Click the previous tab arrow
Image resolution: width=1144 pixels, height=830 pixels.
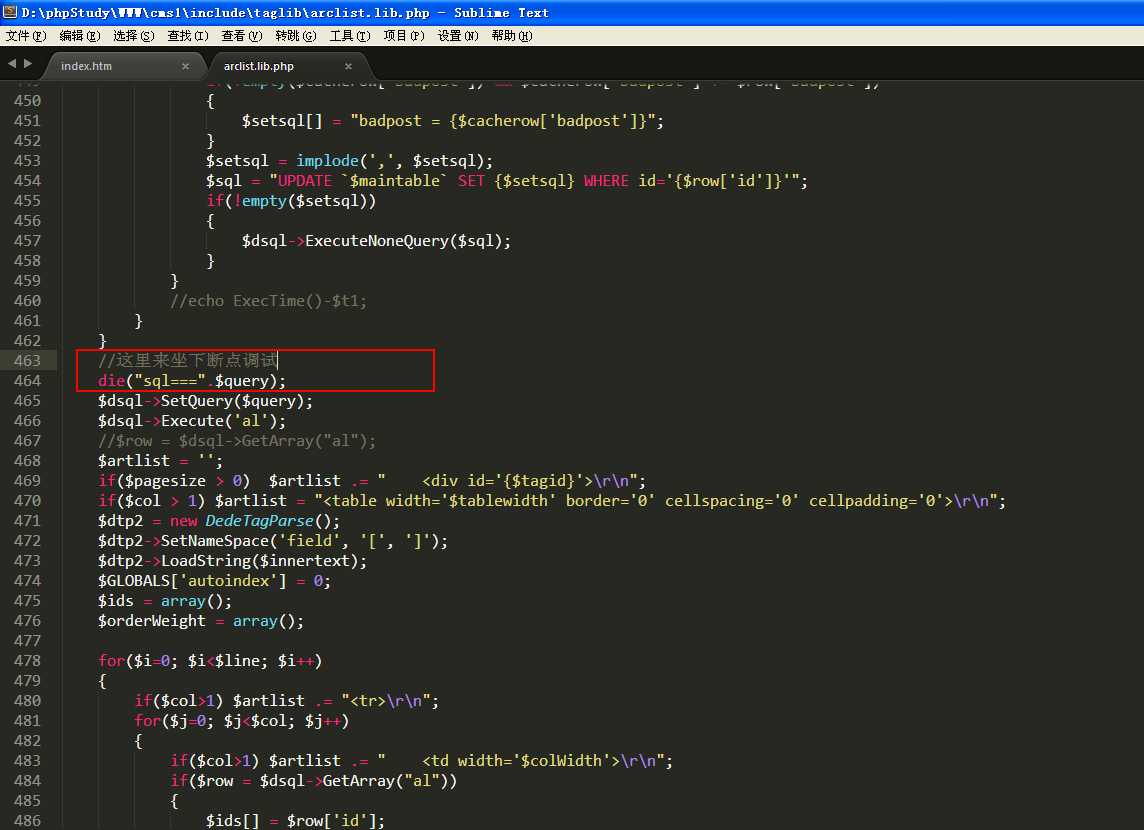tap(12, 64)
